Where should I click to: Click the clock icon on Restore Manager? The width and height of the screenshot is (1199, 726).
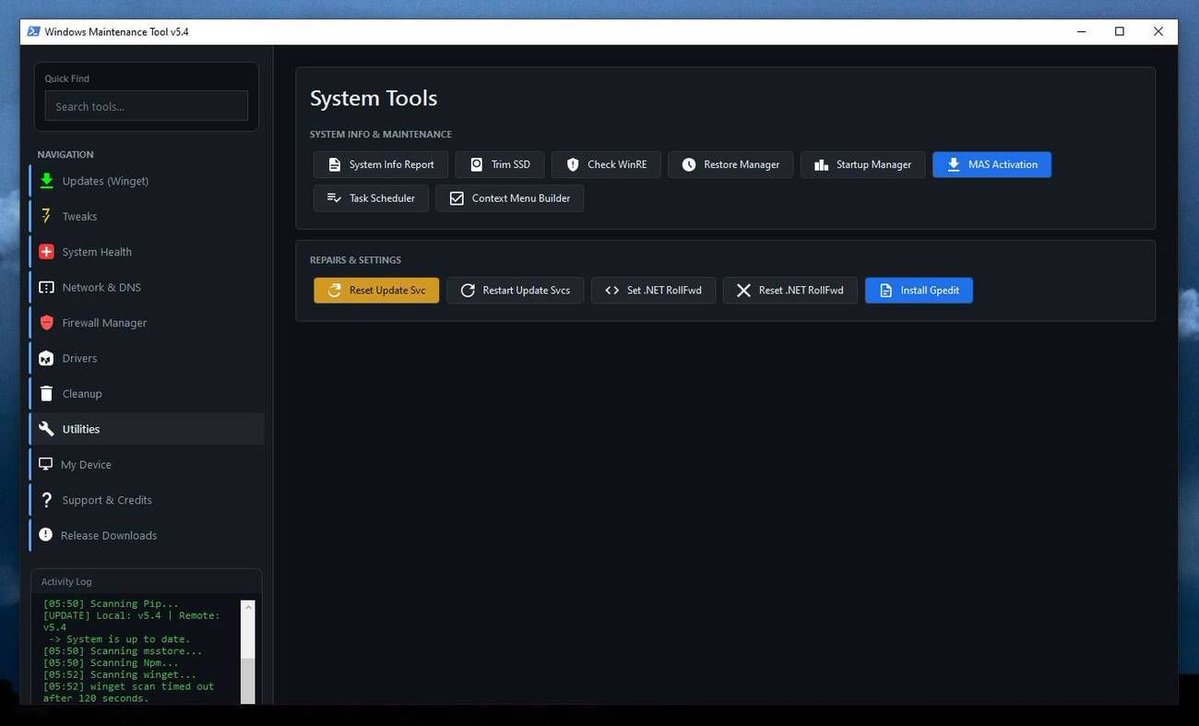click(689, 164)
